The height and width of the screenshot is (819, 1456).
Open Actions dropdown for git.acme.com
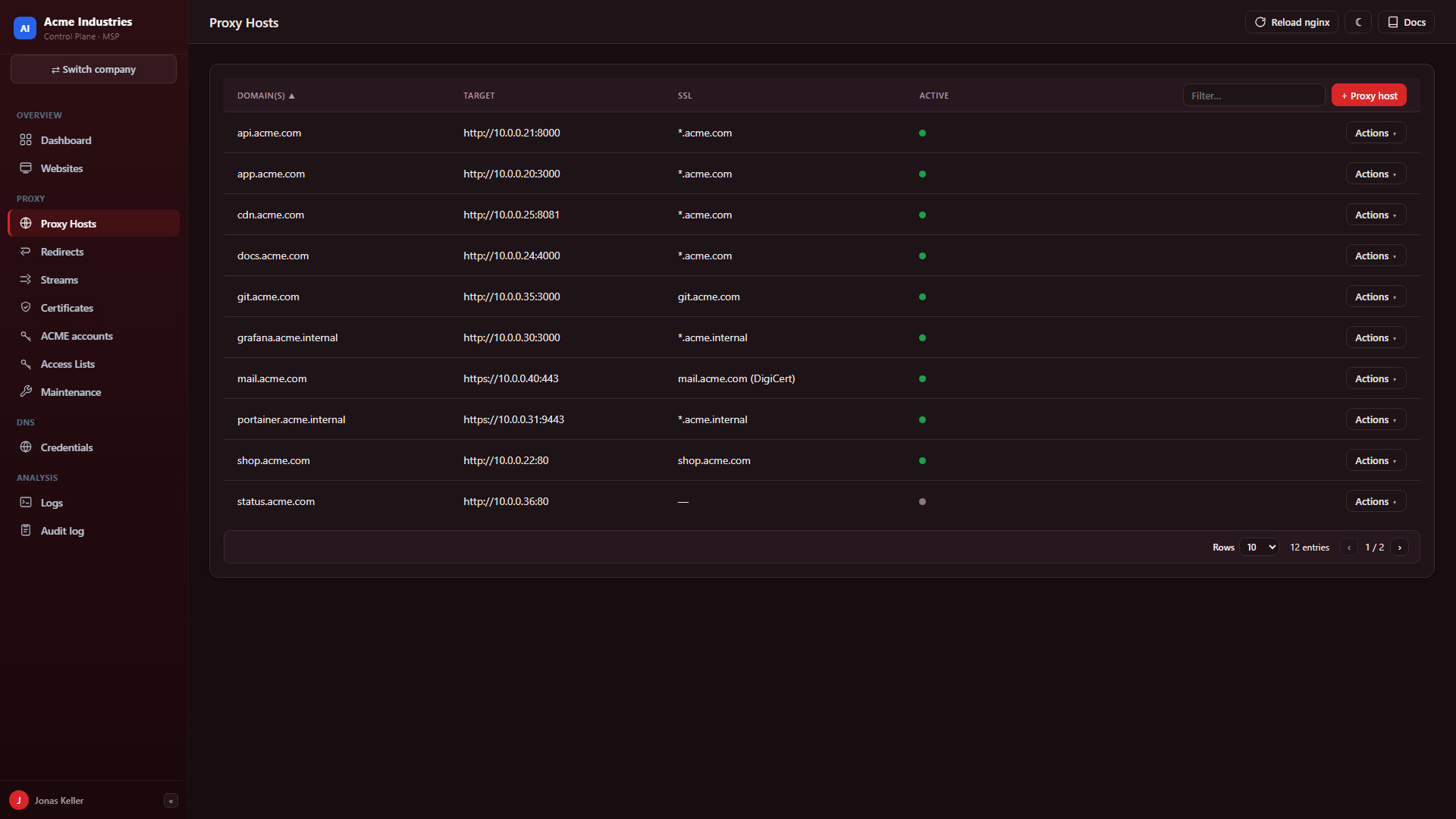1376,297
